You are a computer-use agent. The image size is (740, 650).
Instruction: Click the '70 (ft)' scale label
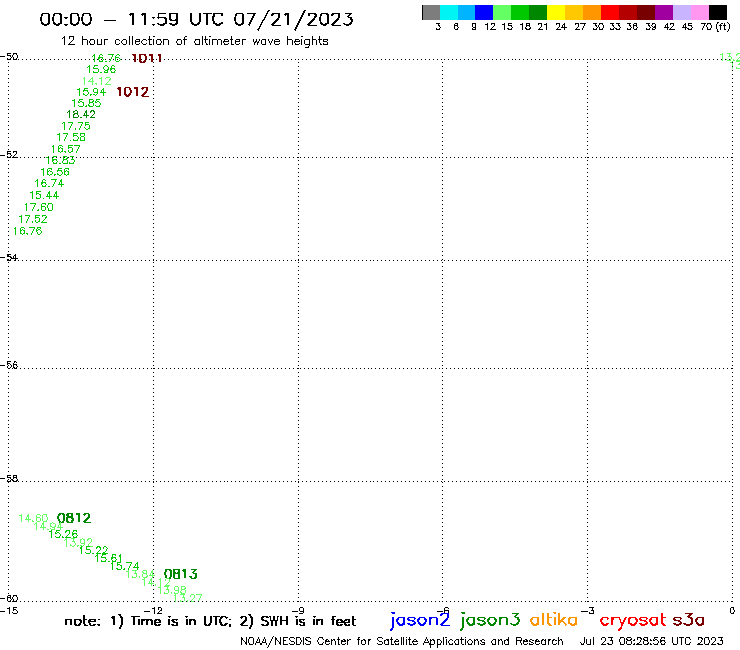pos(715,27)
